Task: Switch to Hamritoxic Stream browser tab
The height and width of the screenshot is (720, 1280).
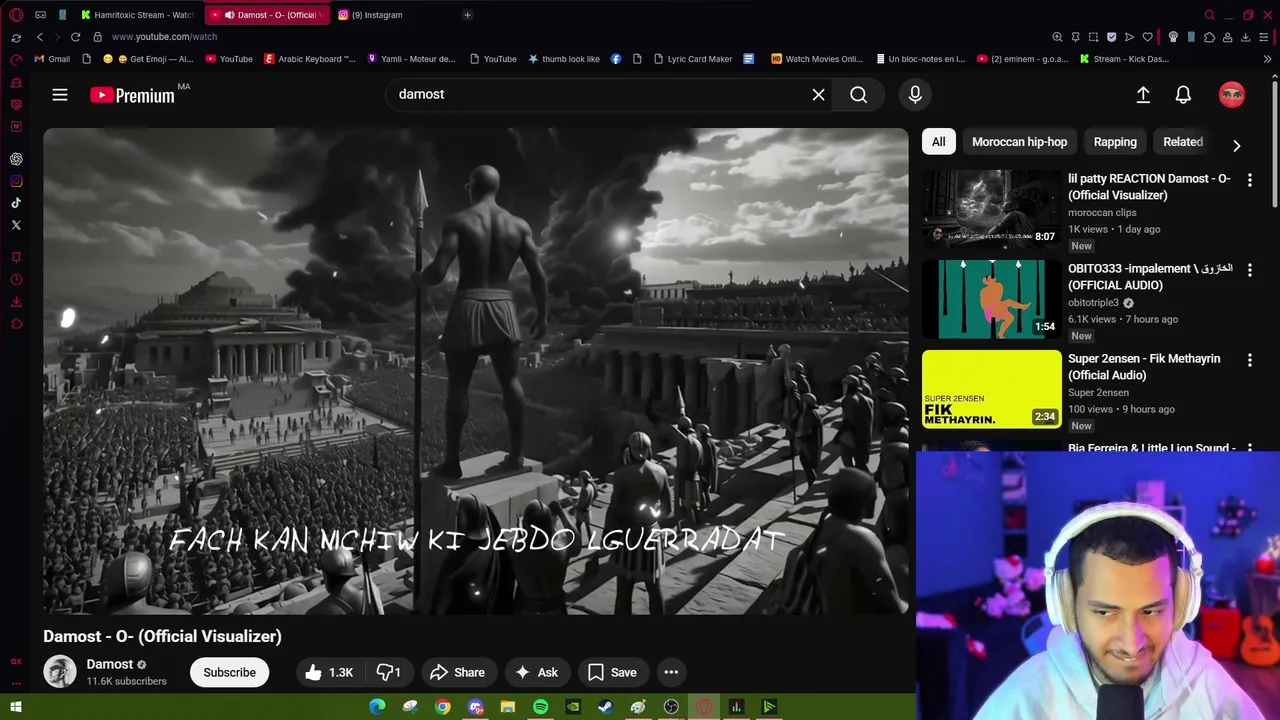Action: (138, 15)
